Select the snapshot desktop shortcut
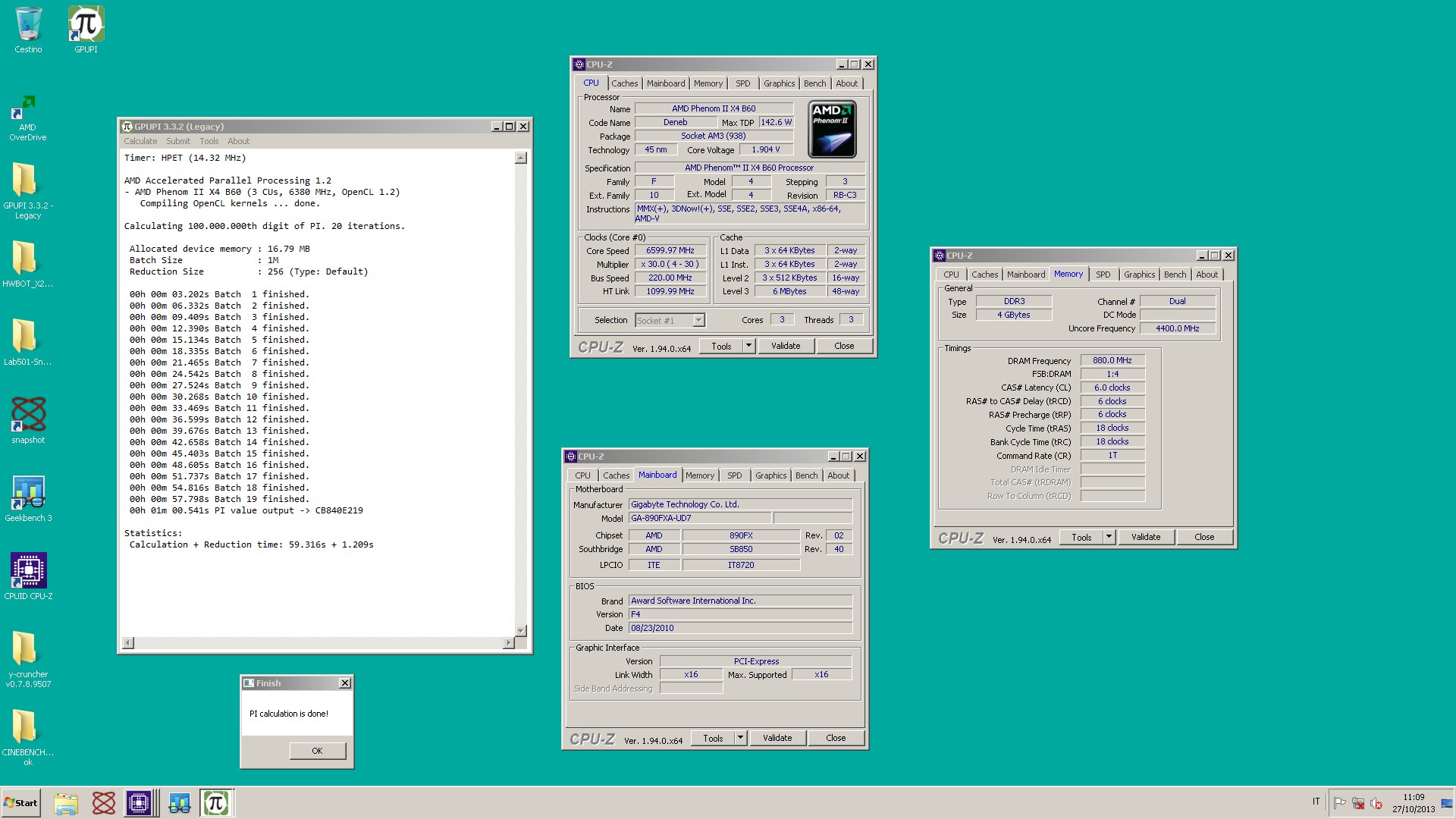 pos(28,420)
